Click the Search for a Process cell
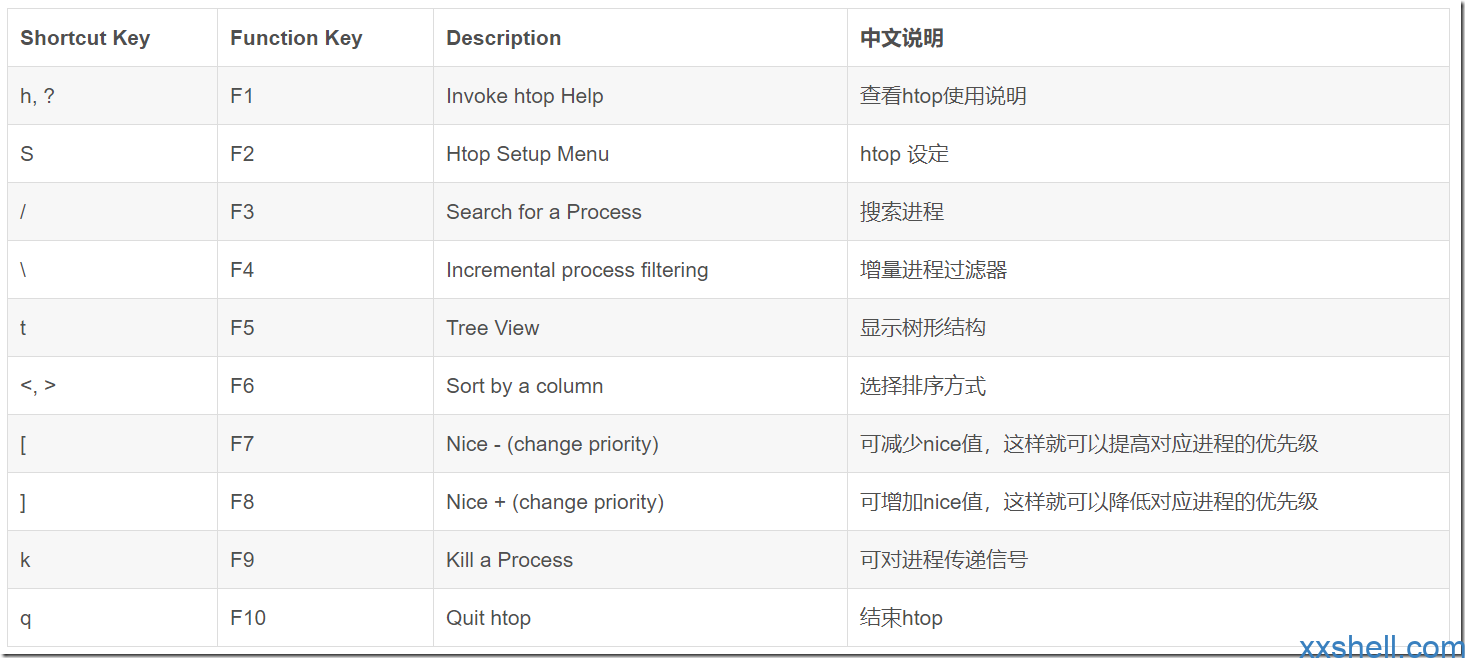 [x=640, y=212]
